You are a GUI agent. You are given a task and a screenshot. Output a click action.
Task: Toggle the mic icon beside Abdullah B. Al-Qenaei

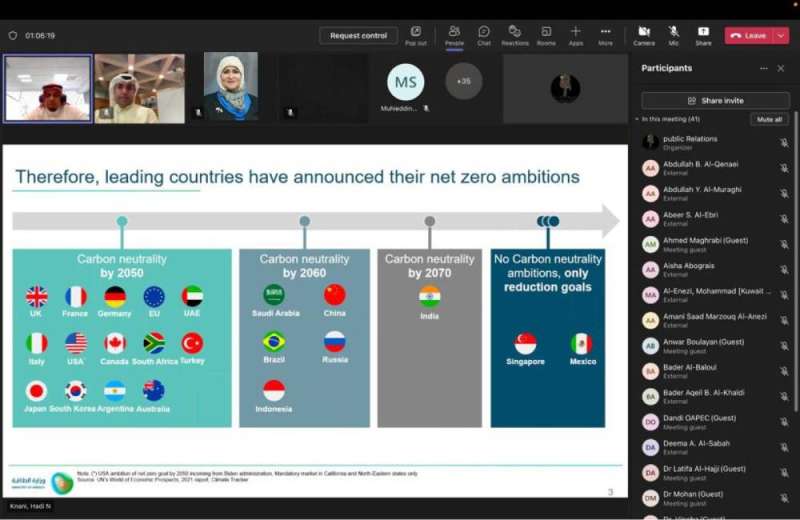pyautogui.click(x=784, y=168)
